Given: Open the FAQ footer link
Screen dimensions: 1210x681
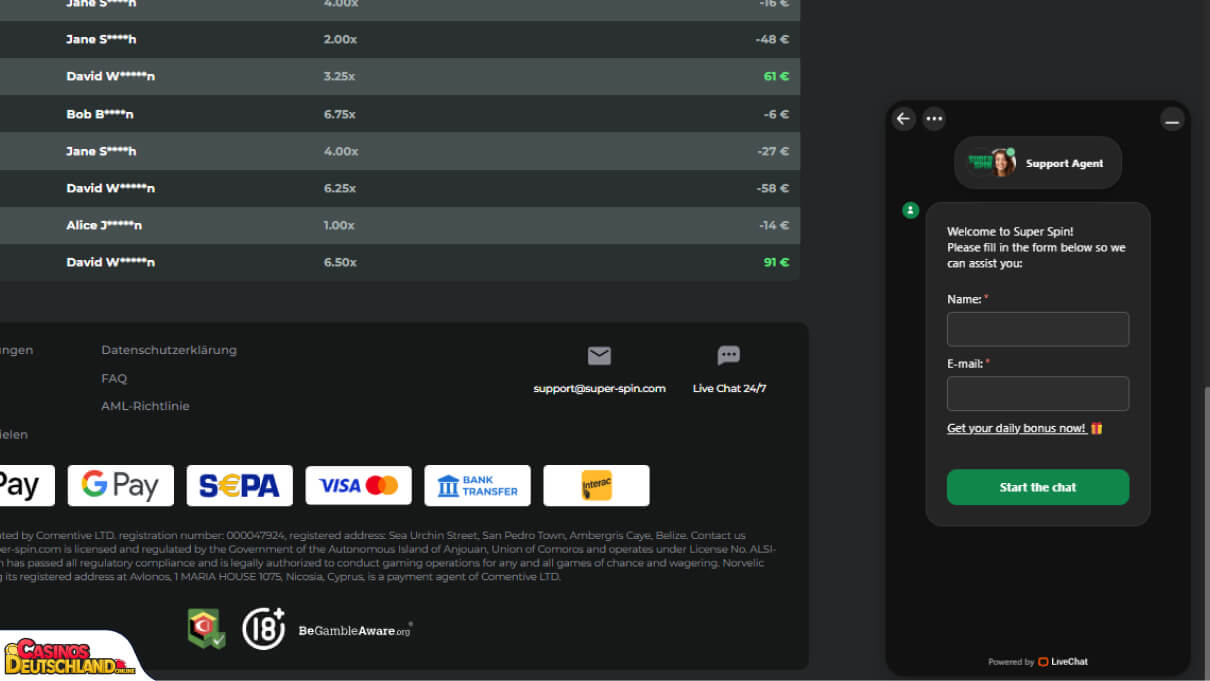Looking at the screenshot, I should (x=114, y=378).
